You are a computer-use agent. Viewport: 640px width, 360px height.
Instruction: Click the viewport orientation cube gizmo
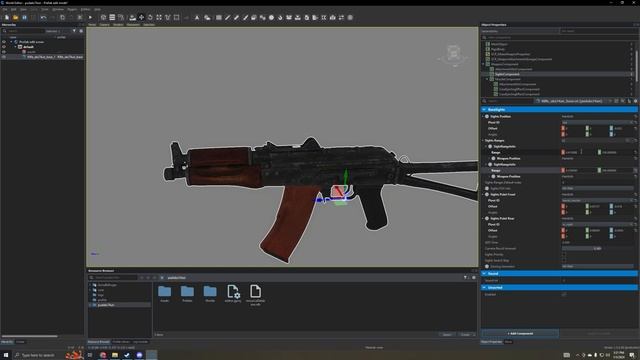pyautogui.click(x=453, y=54)
